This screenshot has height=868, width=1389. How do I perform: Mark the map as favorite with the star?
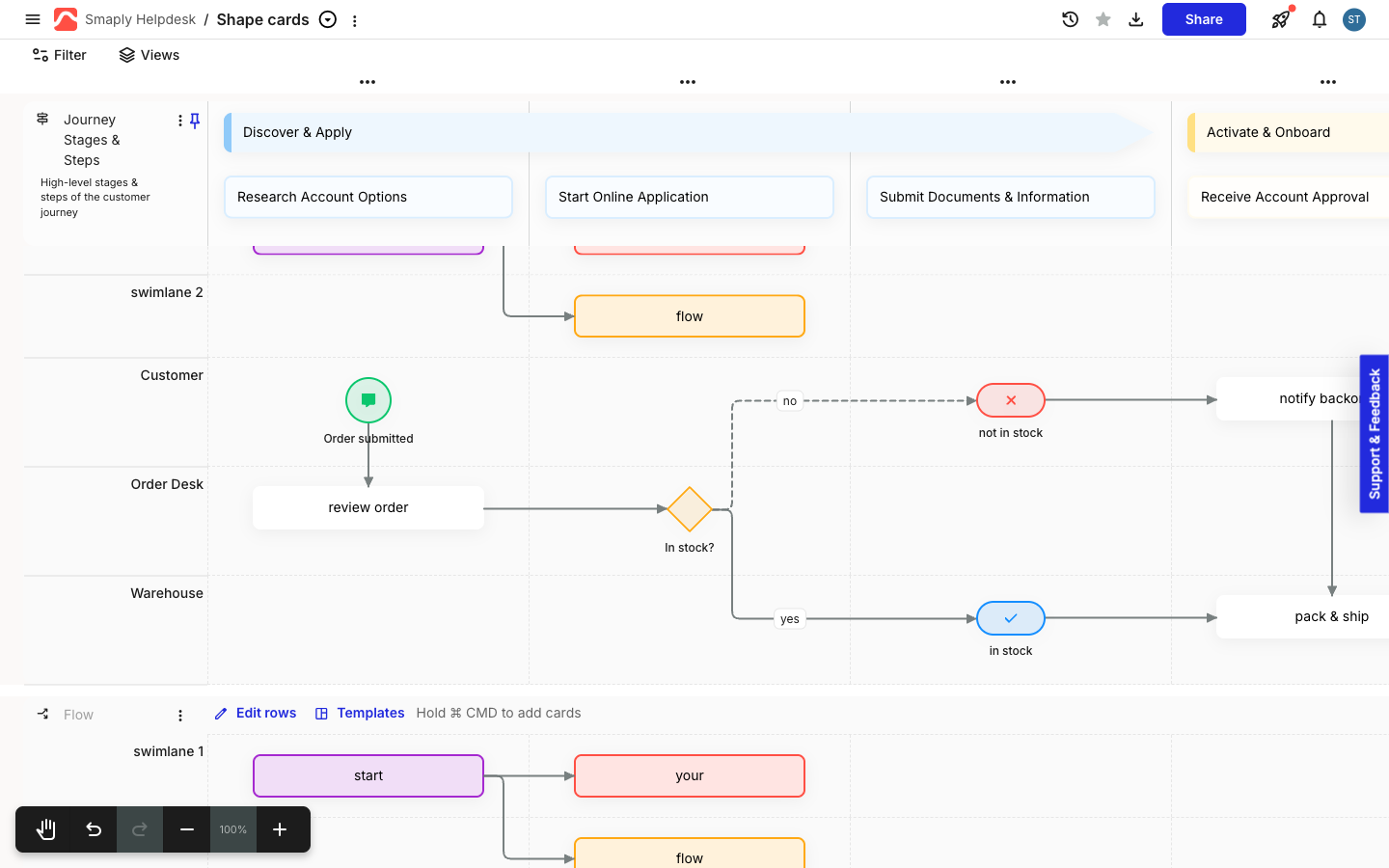coord(1103,19)
